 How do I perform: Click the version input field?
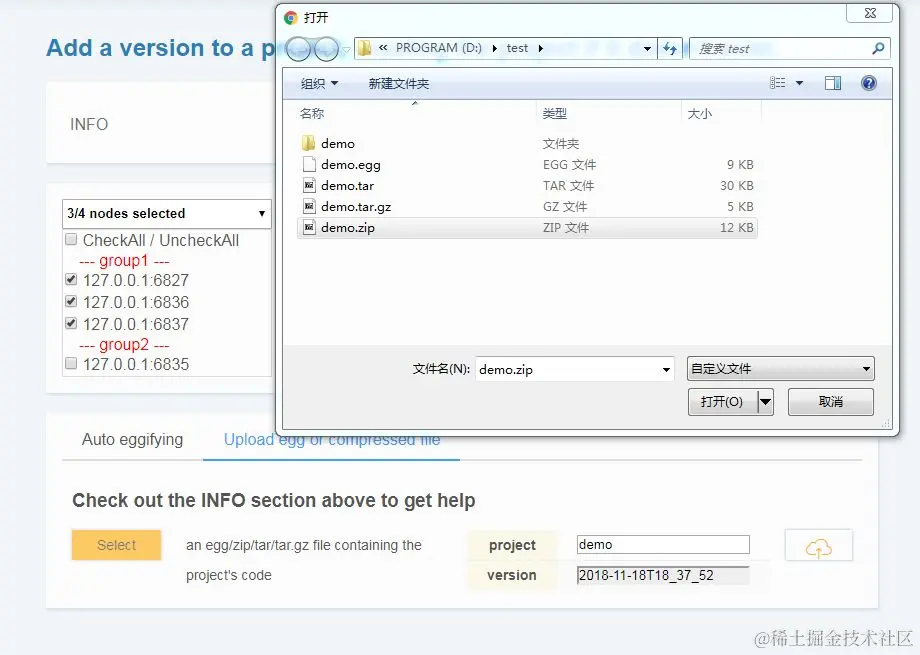(663, 575)
